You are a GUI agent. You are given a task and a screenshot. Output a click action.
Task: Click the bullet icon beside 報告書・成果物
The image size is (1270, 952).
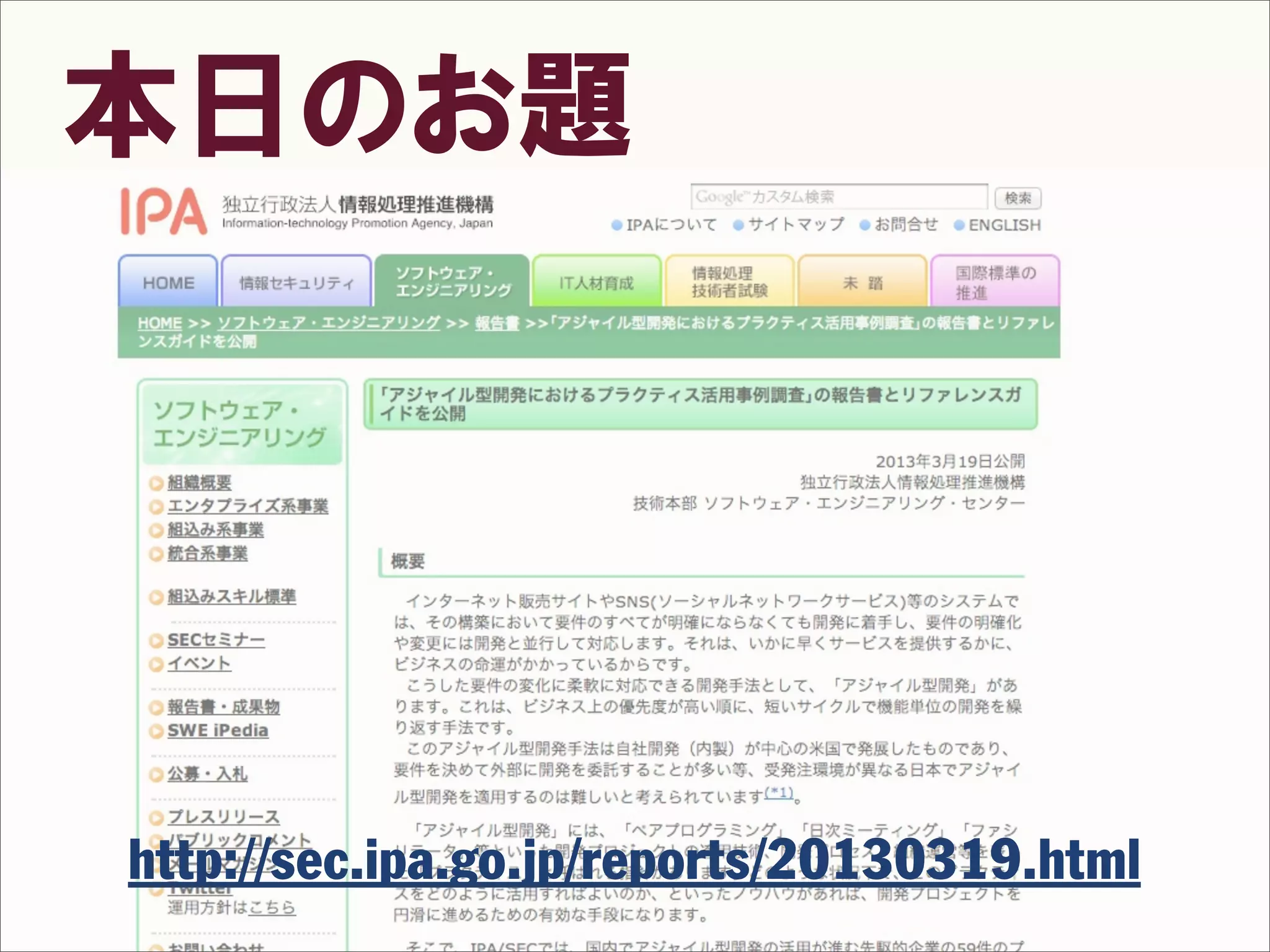pyautogui.click(x=156, y=708)
